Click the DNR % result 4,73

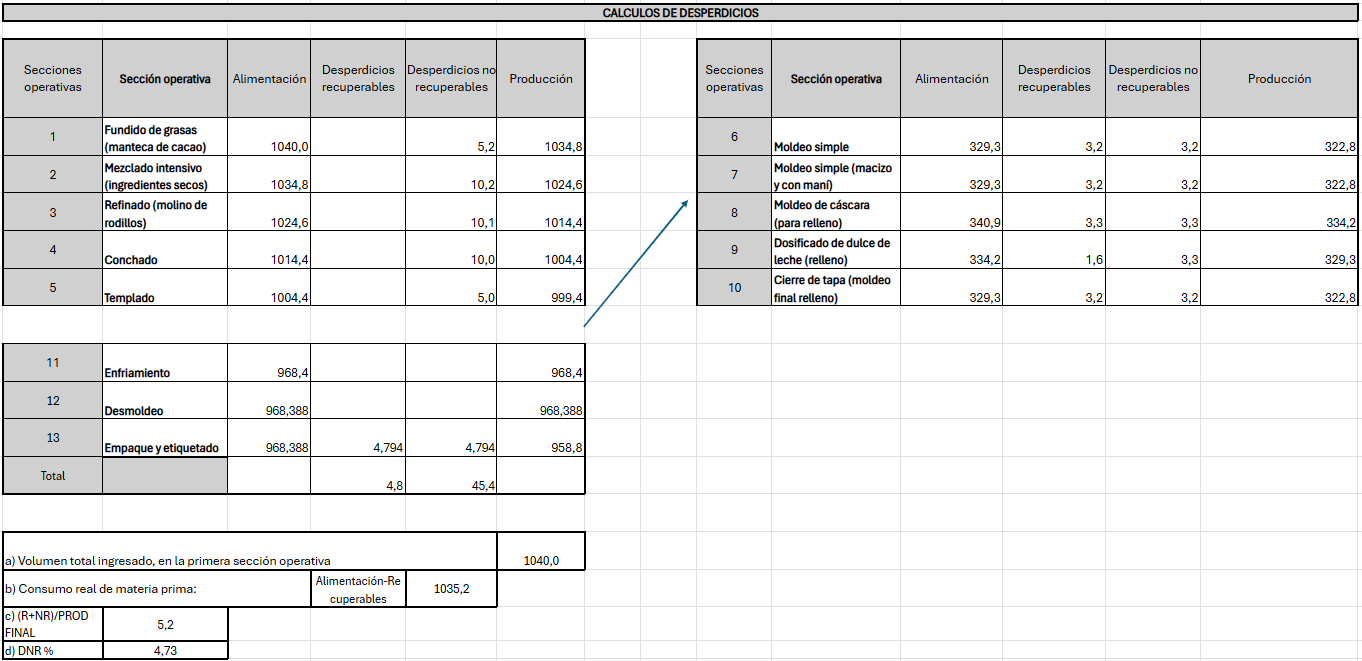click(165, 650)
